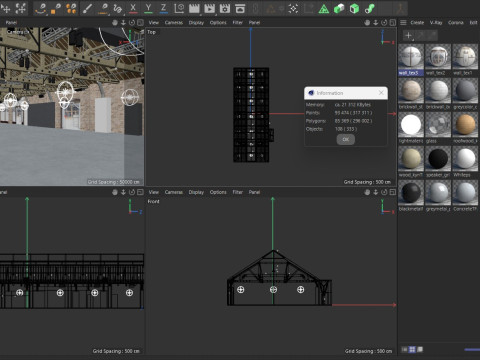
Task: Click the particle sparkle icon in toolbar
Action: point(293,8)
